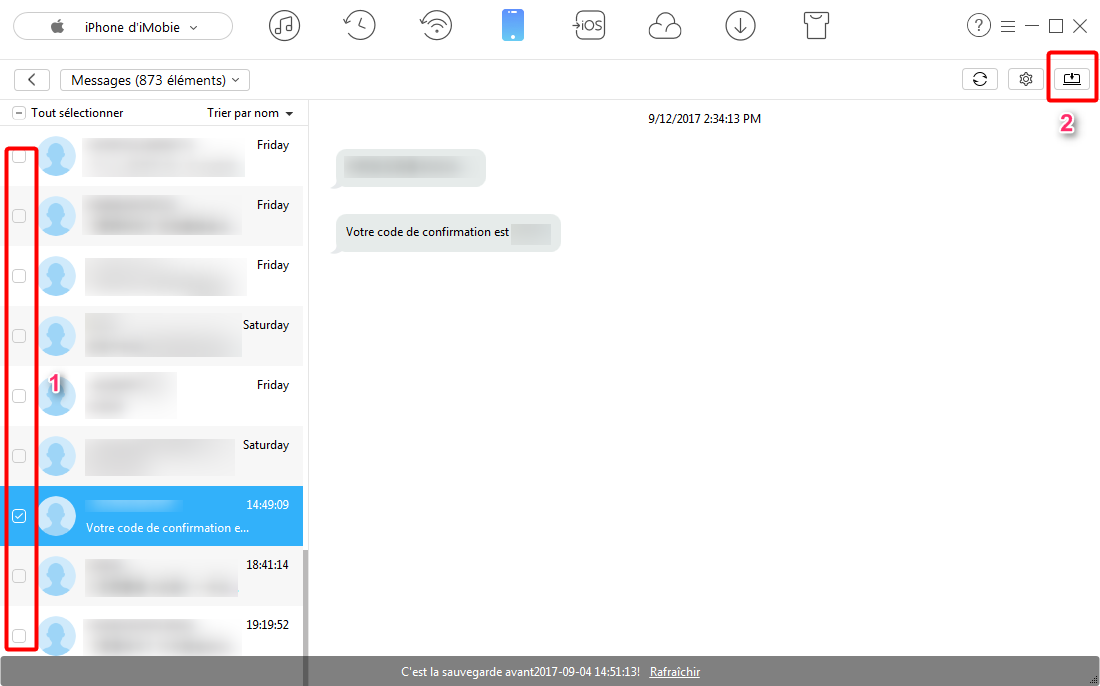The height and width of the screenshot is (686, 1100).
Task: Click the blurred first message bubble
Action: [409, 168]
